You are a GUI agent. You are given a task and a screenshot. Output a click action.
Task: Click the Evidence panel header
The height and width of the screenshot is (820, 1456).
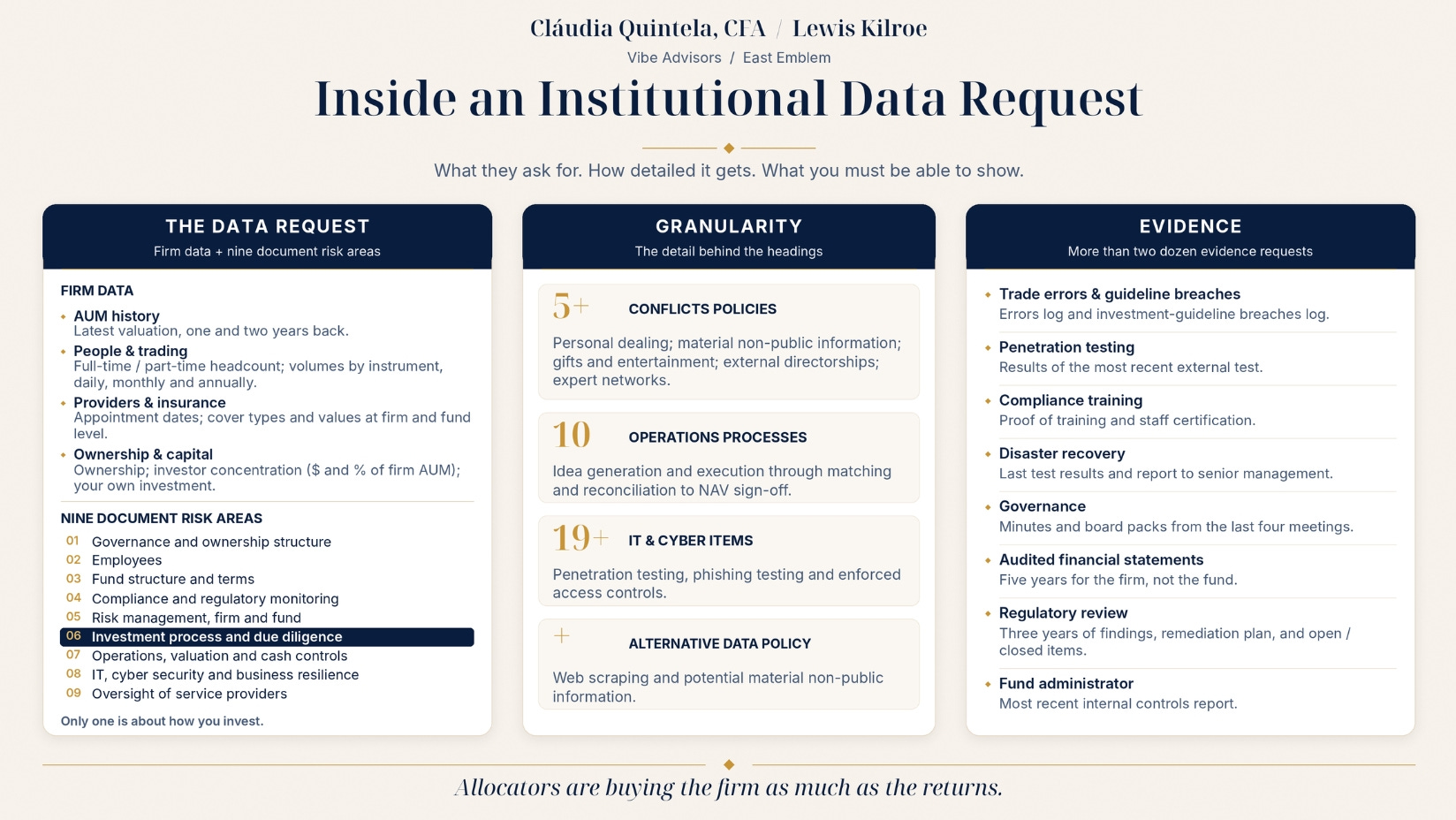click(1190, 237)
